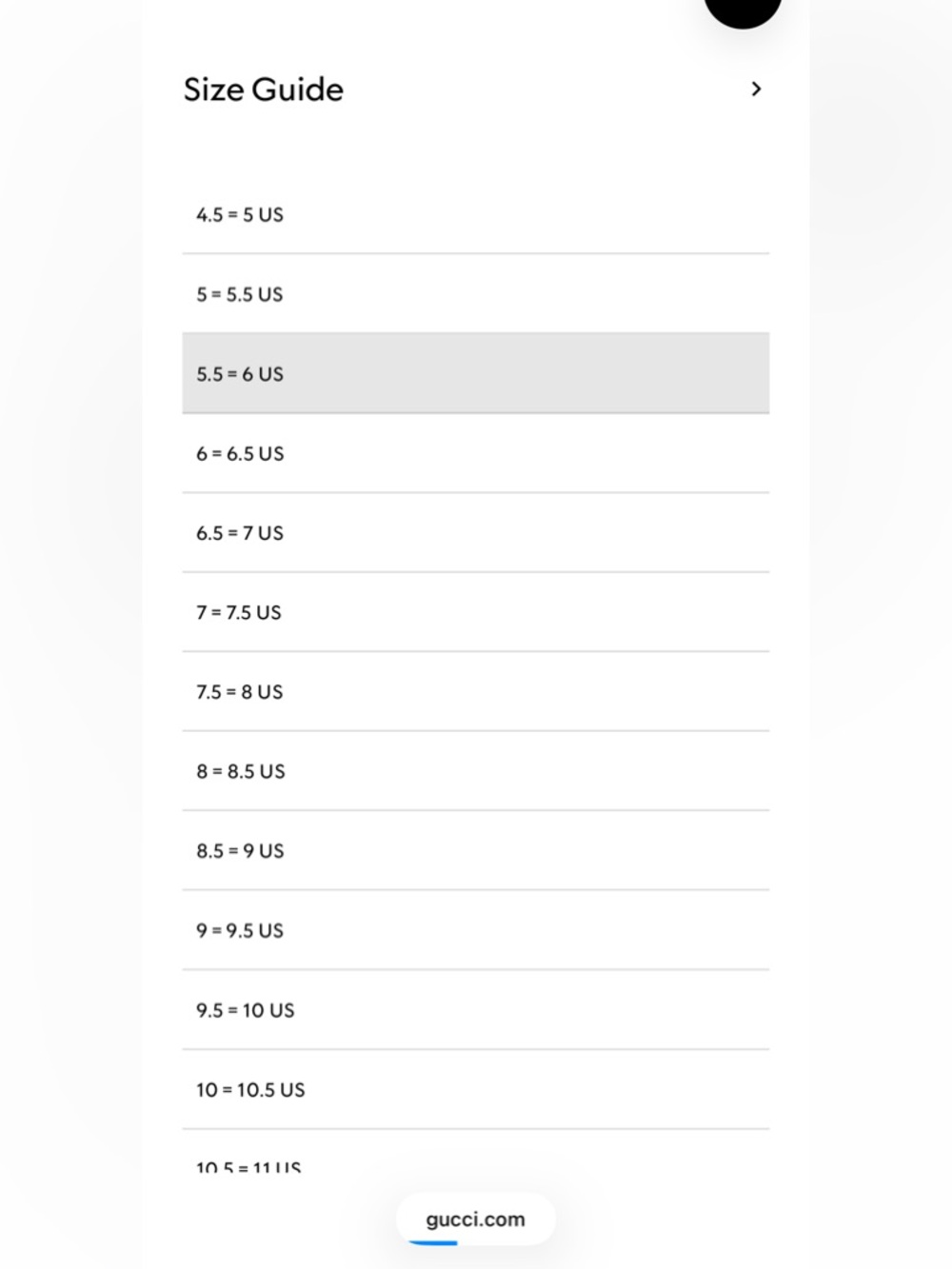
Task: Choose size 7 = 7.5 US
Action: (476, 612)
